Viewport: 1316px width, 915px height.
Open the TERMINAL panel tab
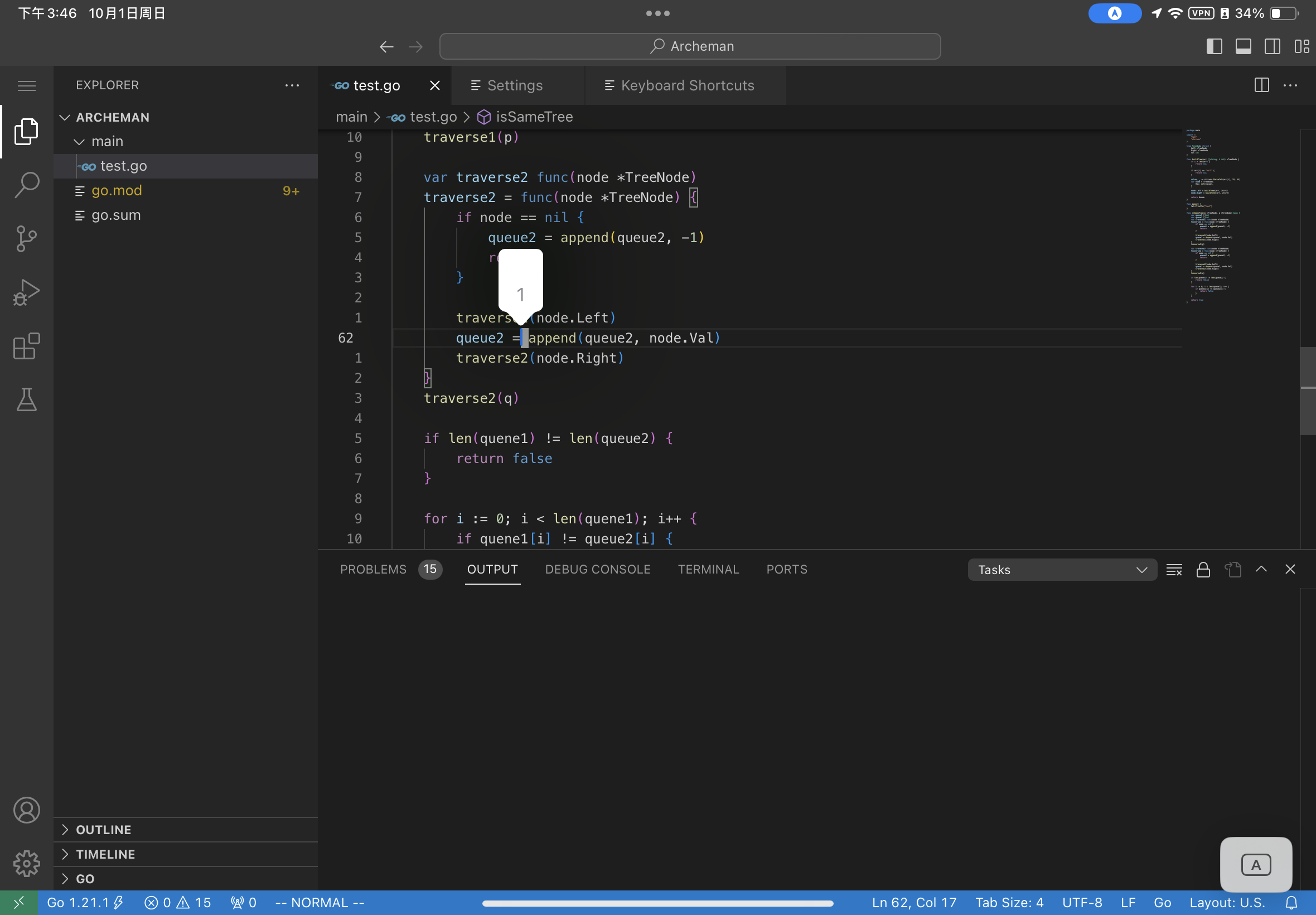[708, 569]
